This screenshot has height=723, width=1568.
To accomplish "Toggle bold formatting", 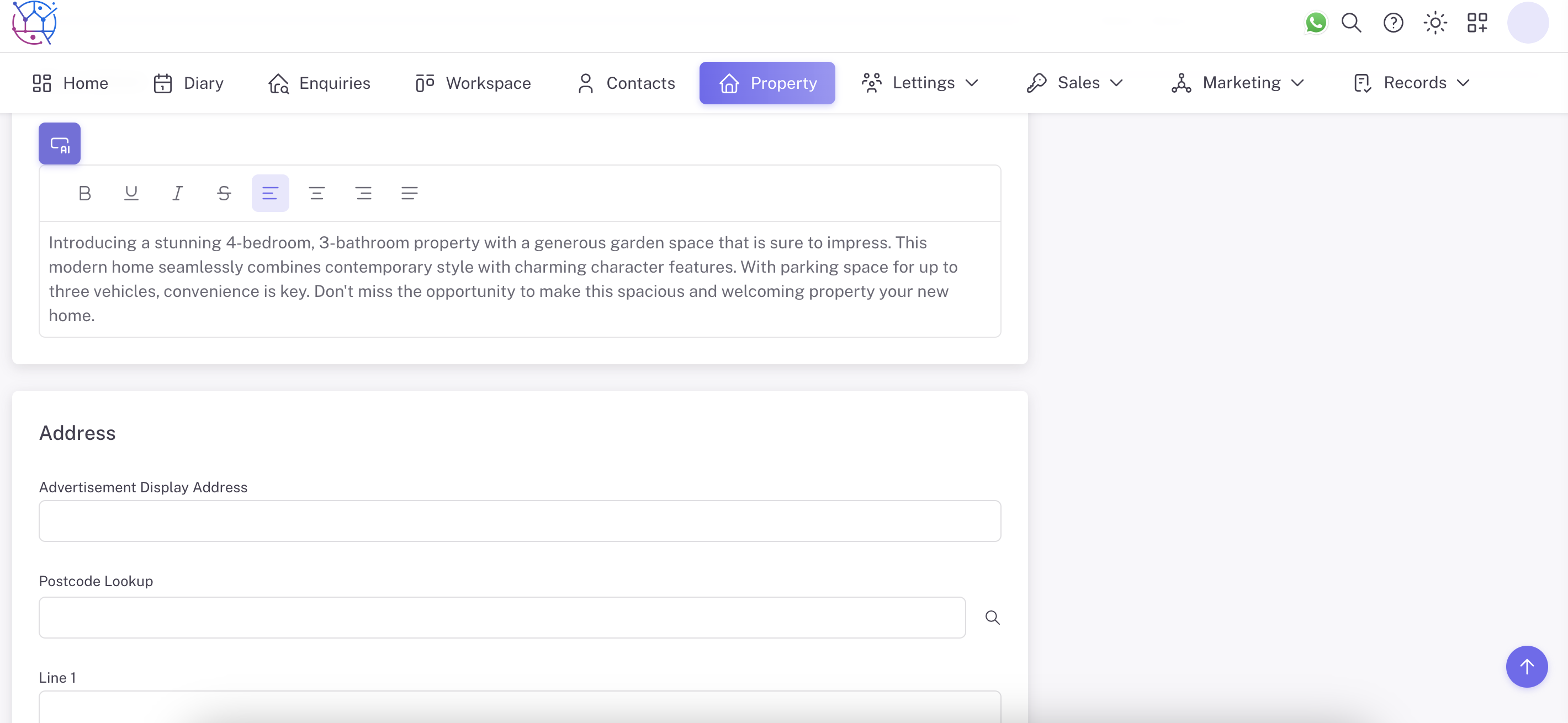I will tap(84, 193).
